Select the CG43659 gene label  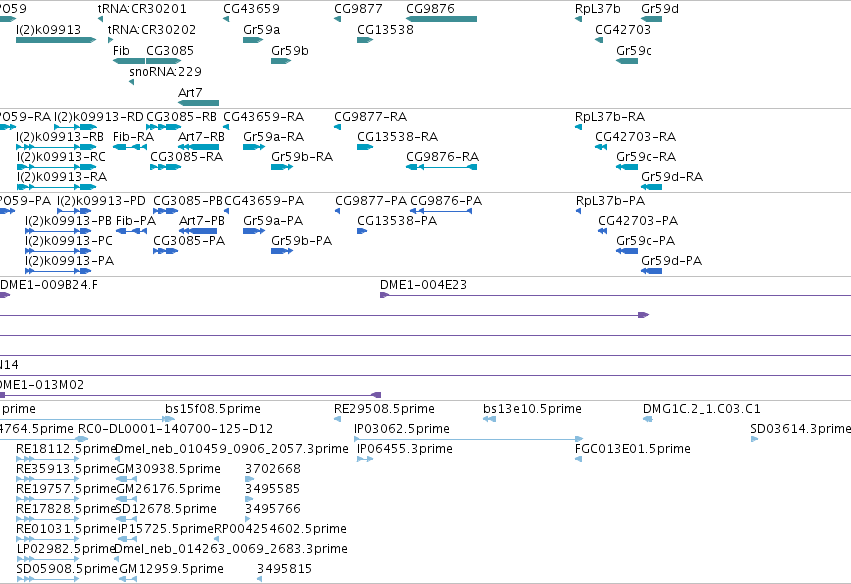click(251, 9)
